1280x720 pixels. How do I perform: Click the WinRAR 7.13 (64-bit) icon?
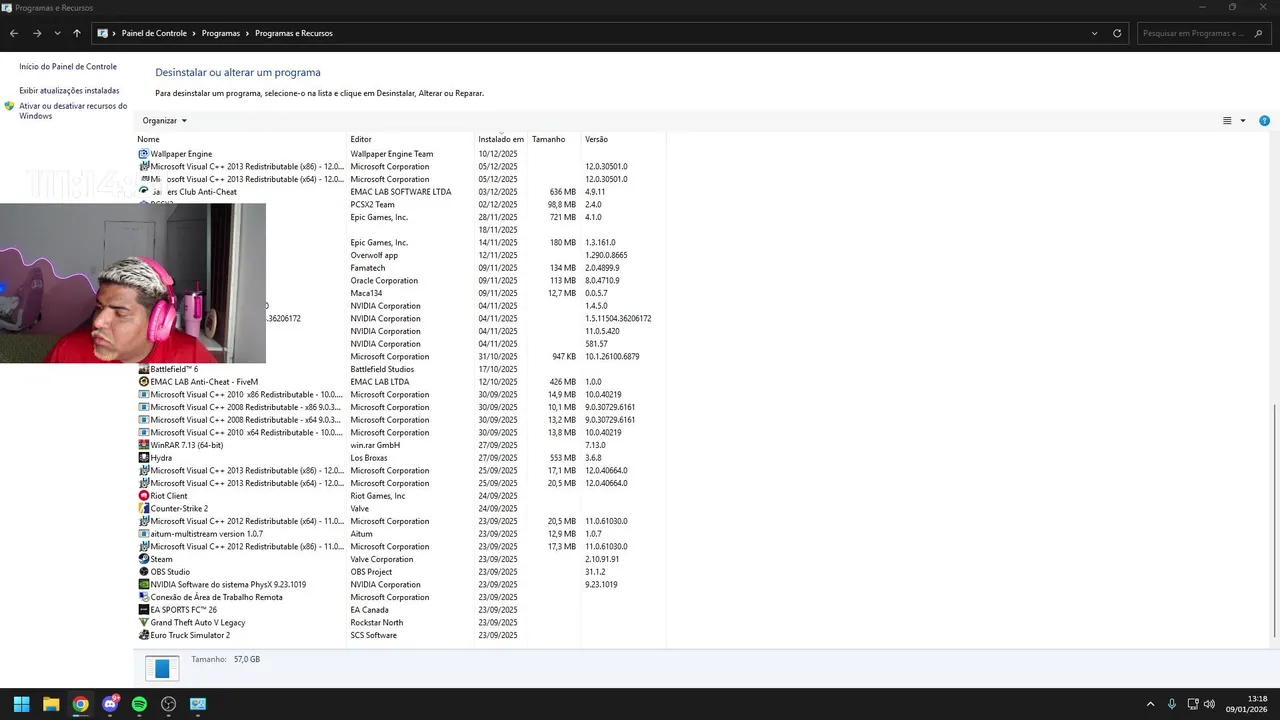[x=143, y=445]
